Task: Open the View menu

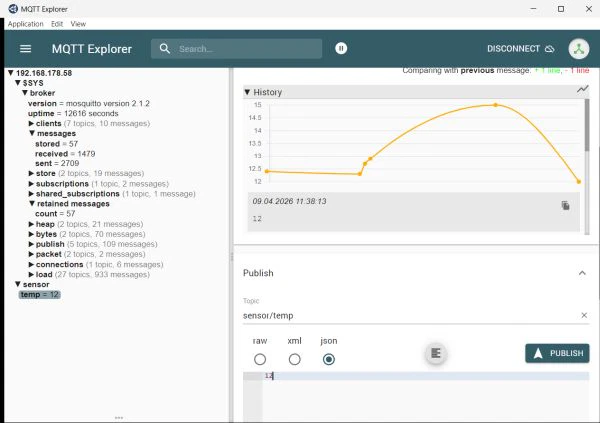Action: coord(78,23)
